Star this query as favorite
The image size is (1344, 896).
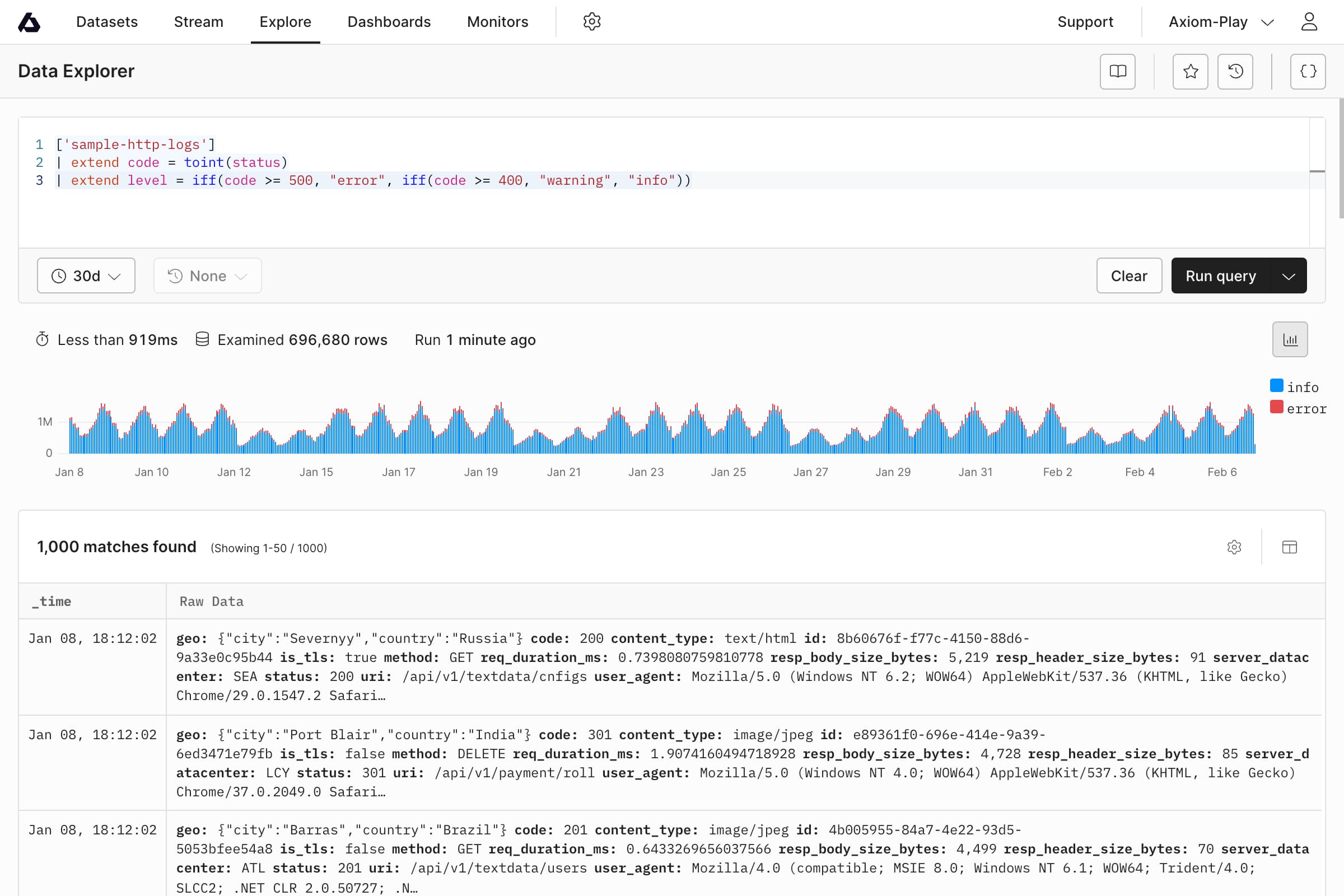[x=1191, y=72]
